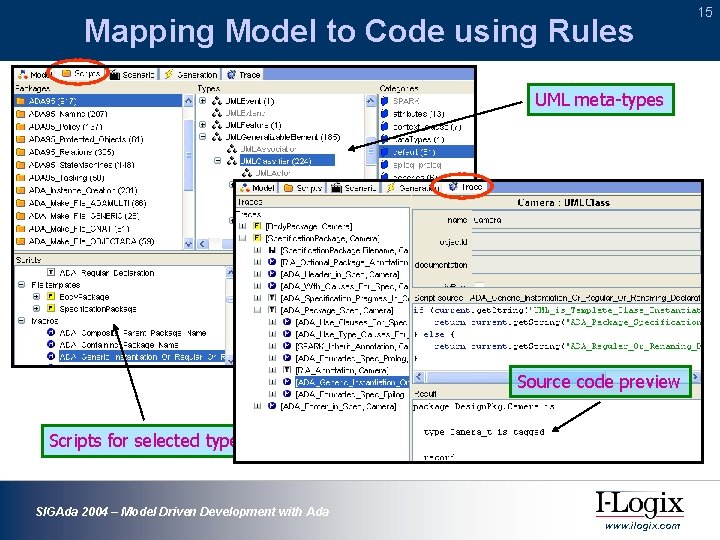The image size is (720, 540).
Task: Click the documentation field
Action: (x=585, y=264)
